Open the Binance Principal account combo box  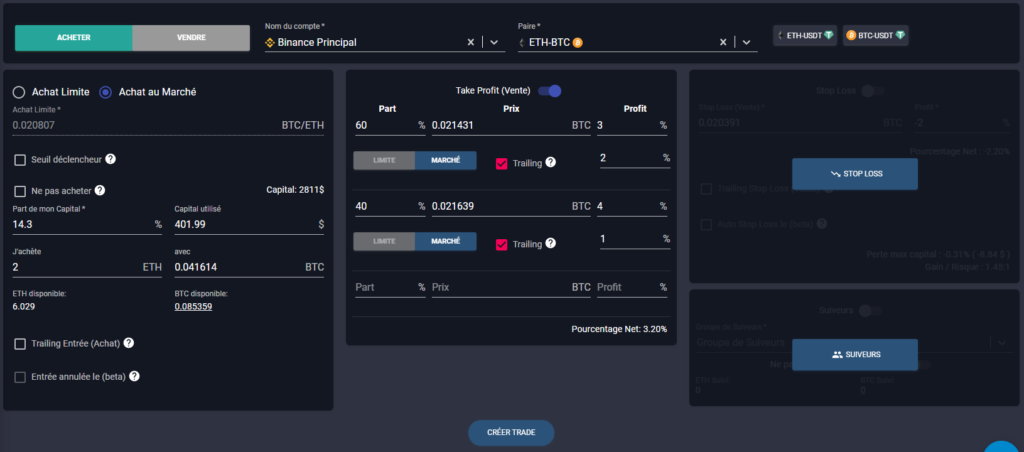coord(385,42)
